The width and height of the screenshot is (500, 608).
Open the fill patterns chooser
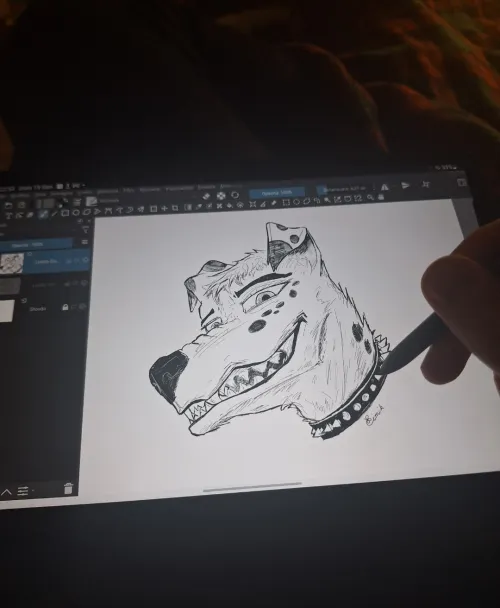click(48, 203)
